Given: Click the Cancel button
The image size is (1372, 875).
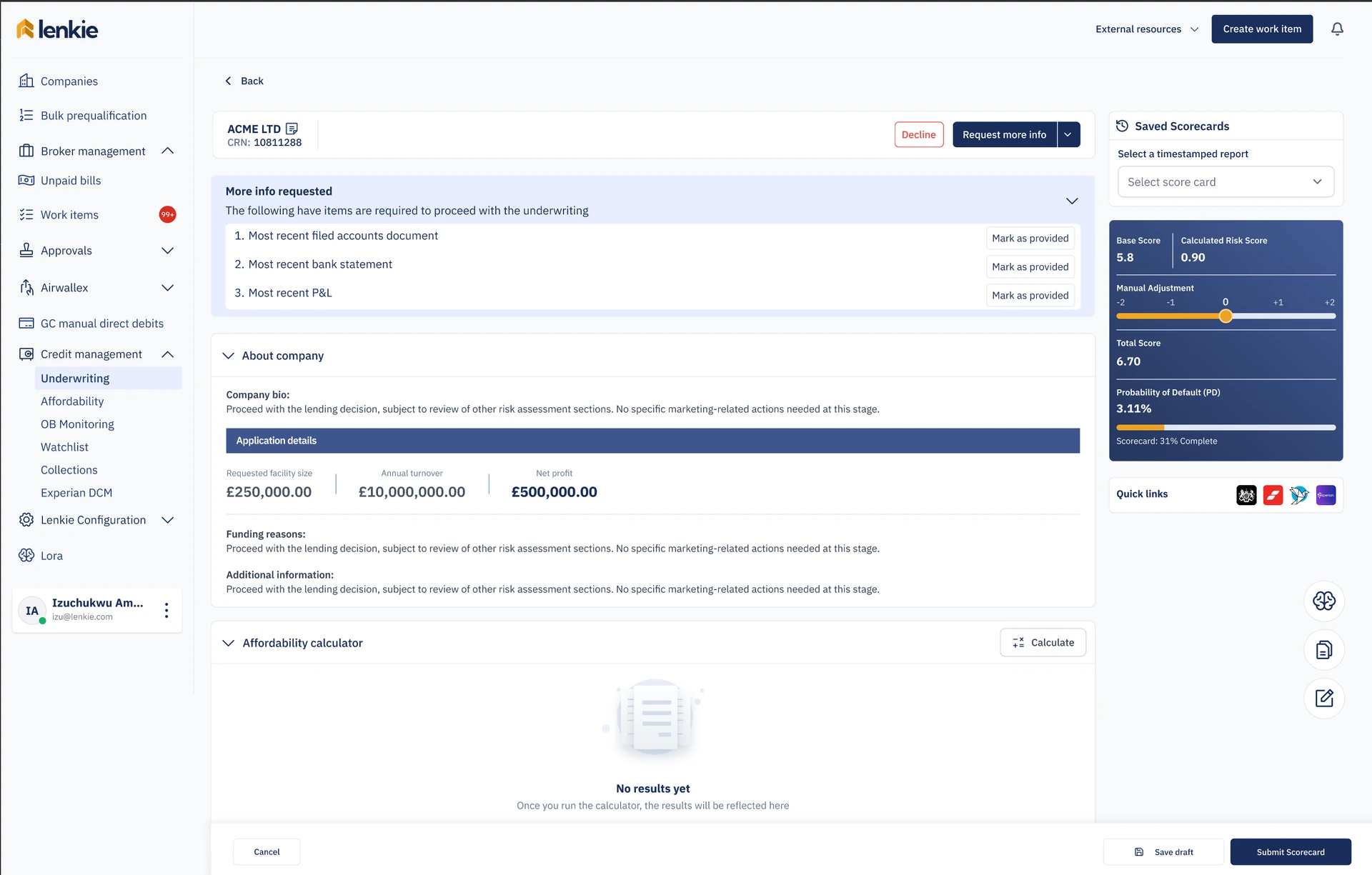Looking at the screenshot, I should [x=267, y=851].
